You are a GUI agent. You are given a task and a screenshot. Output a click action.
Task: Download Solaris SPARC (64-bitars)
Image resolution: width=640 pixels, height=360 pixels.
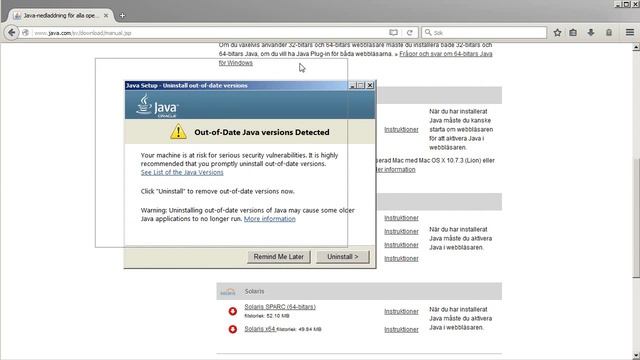tap(280, 307)
